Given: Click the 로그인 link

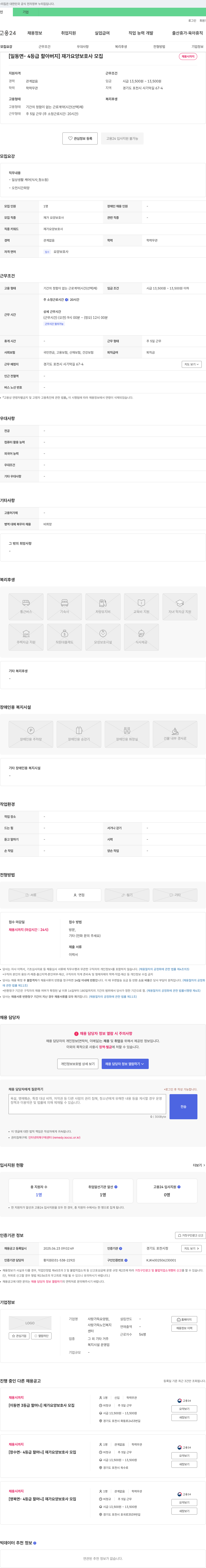Looking at the screenshot, I should tap(192, 21).
